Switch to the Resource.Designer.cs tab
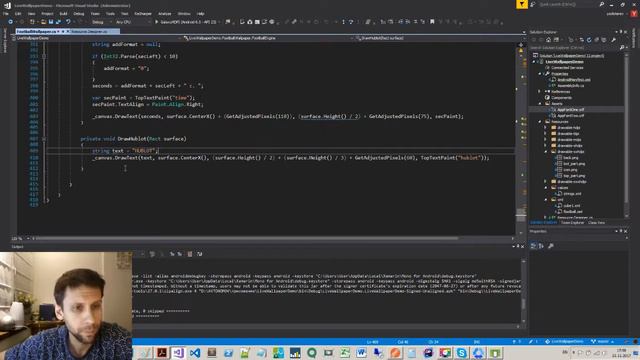The height and width of the screenshot is (360, 640). click(90, 31)
